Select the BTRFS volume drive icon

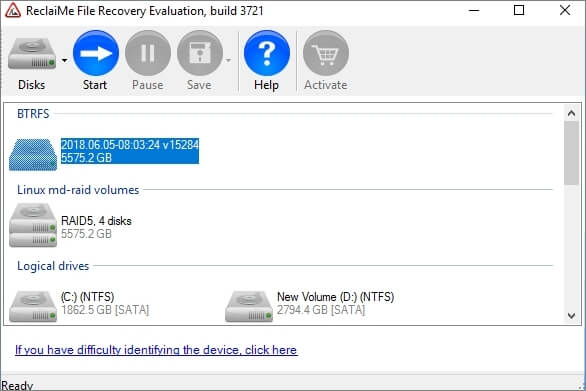(33, 154)
